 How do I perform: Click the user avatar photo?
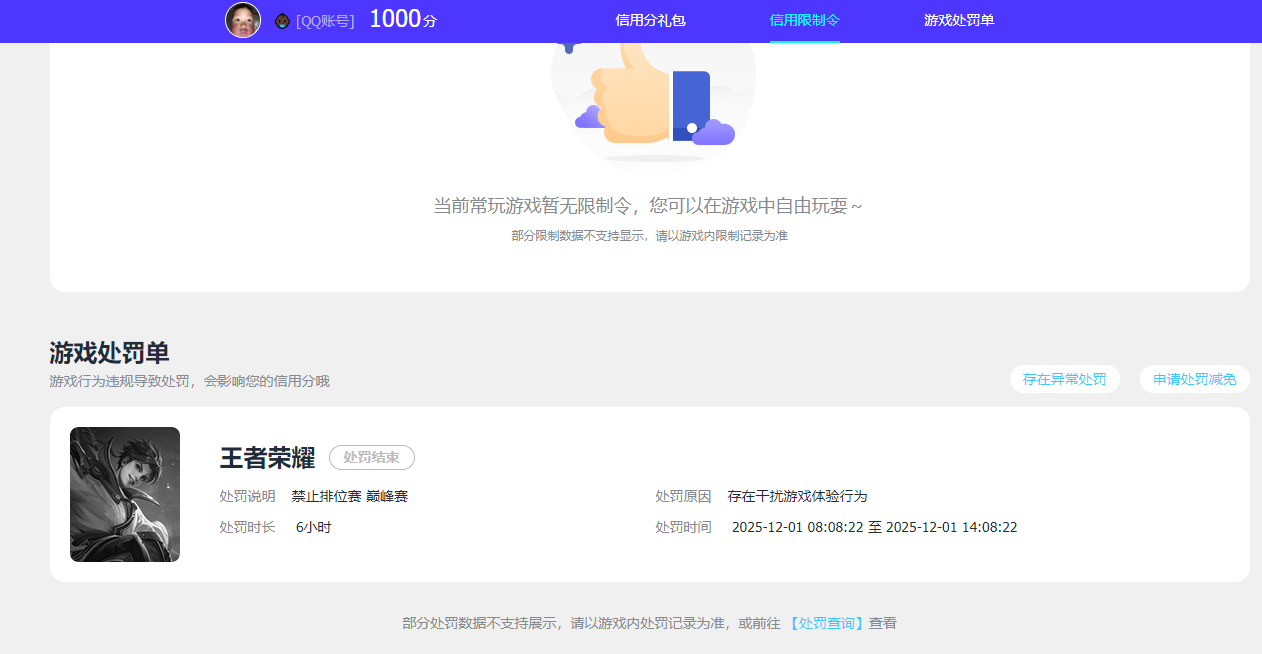click(x=242, y=20)
